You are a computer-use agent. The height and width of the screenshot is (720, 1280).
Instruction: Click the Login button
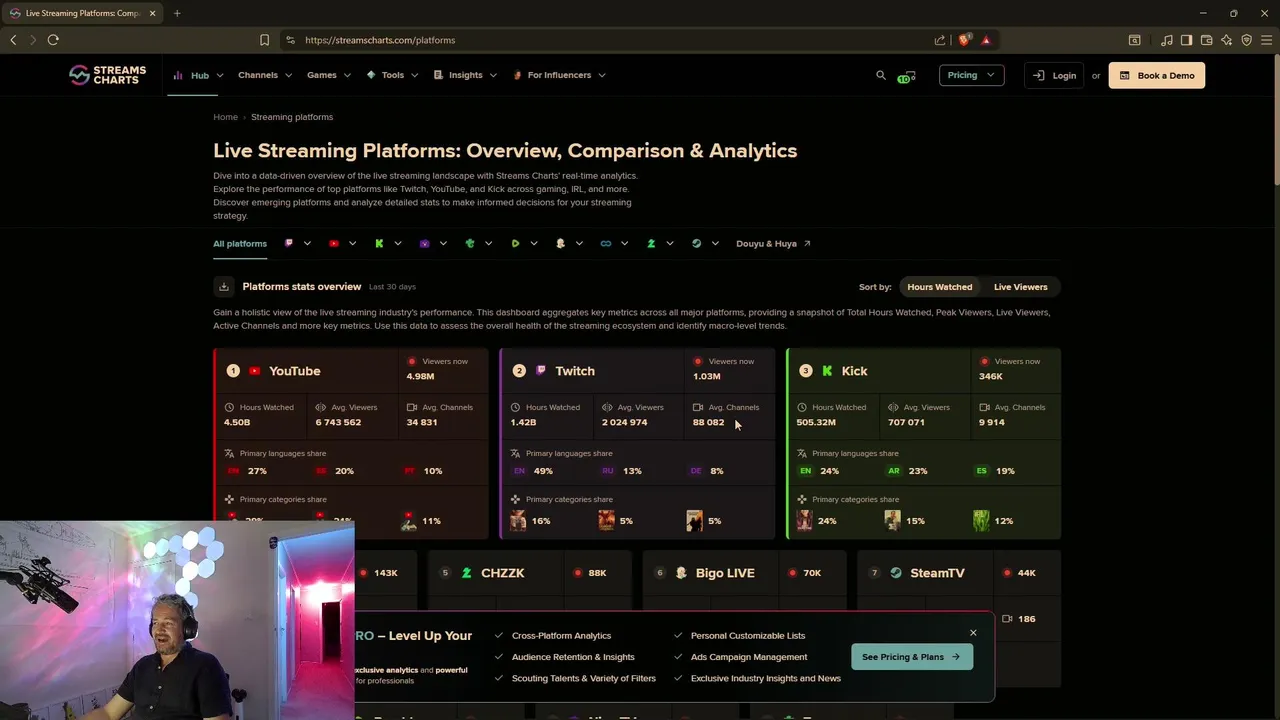[x=1055, y=75]
